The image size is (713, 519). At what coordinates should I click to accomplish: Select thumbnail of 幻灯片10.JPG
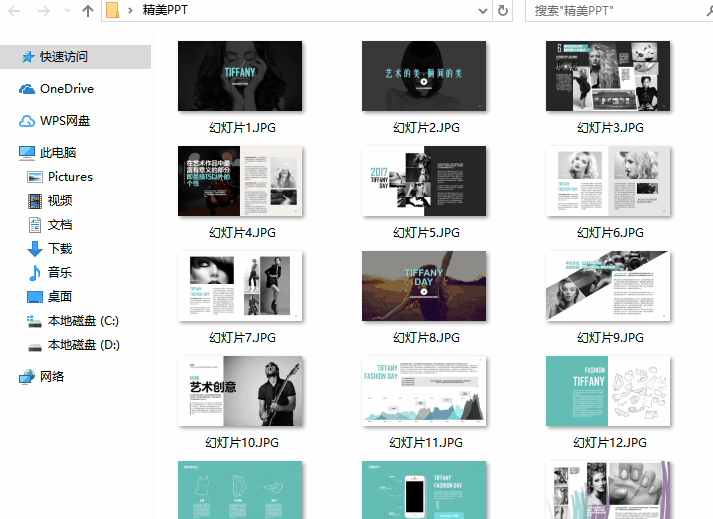240,391
